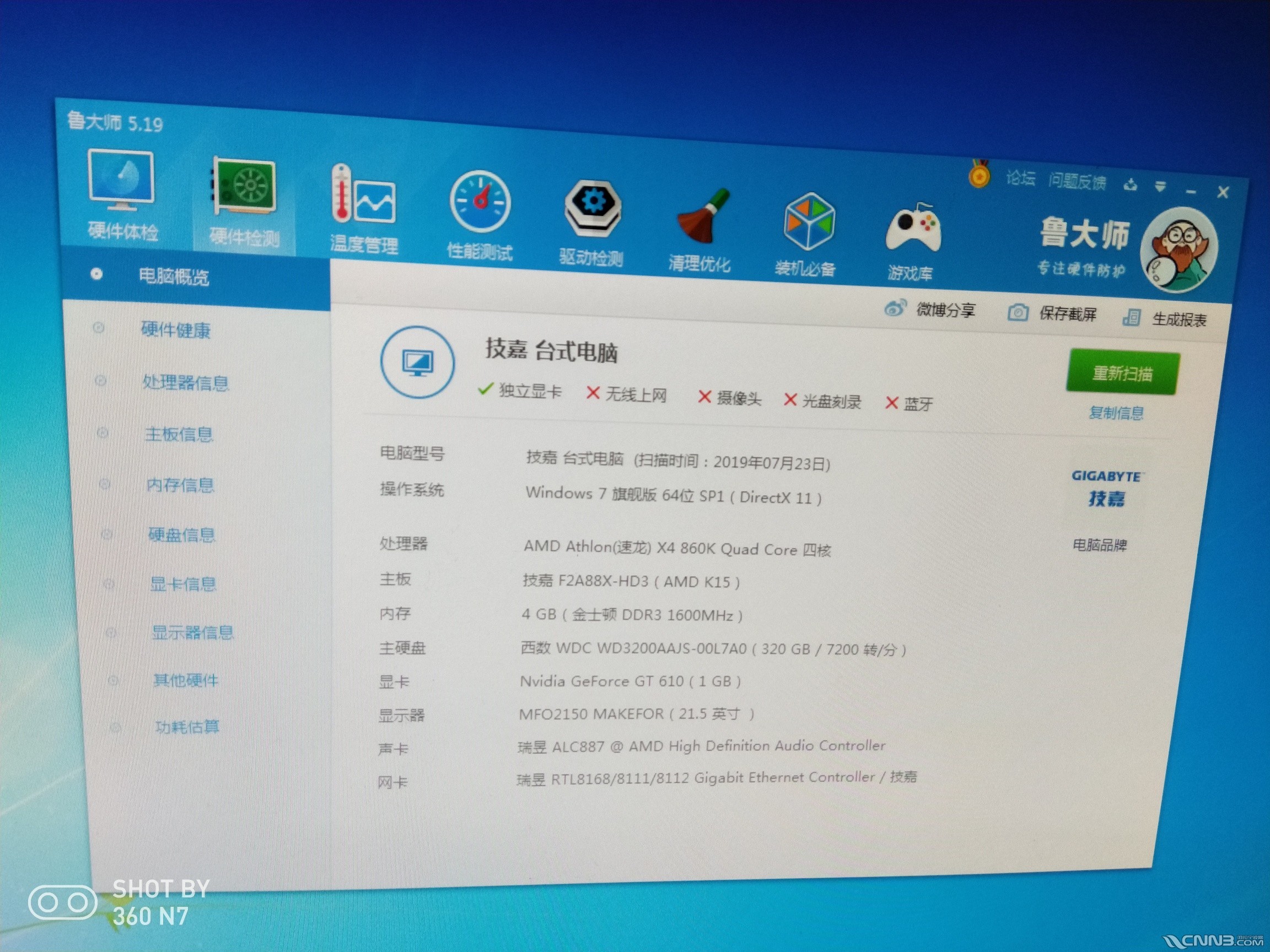Image resolution: width=1270 pixels, height=952 pixels.
Task: Select 主板信息 in the sidebar
Action: (x=179, y=434)
